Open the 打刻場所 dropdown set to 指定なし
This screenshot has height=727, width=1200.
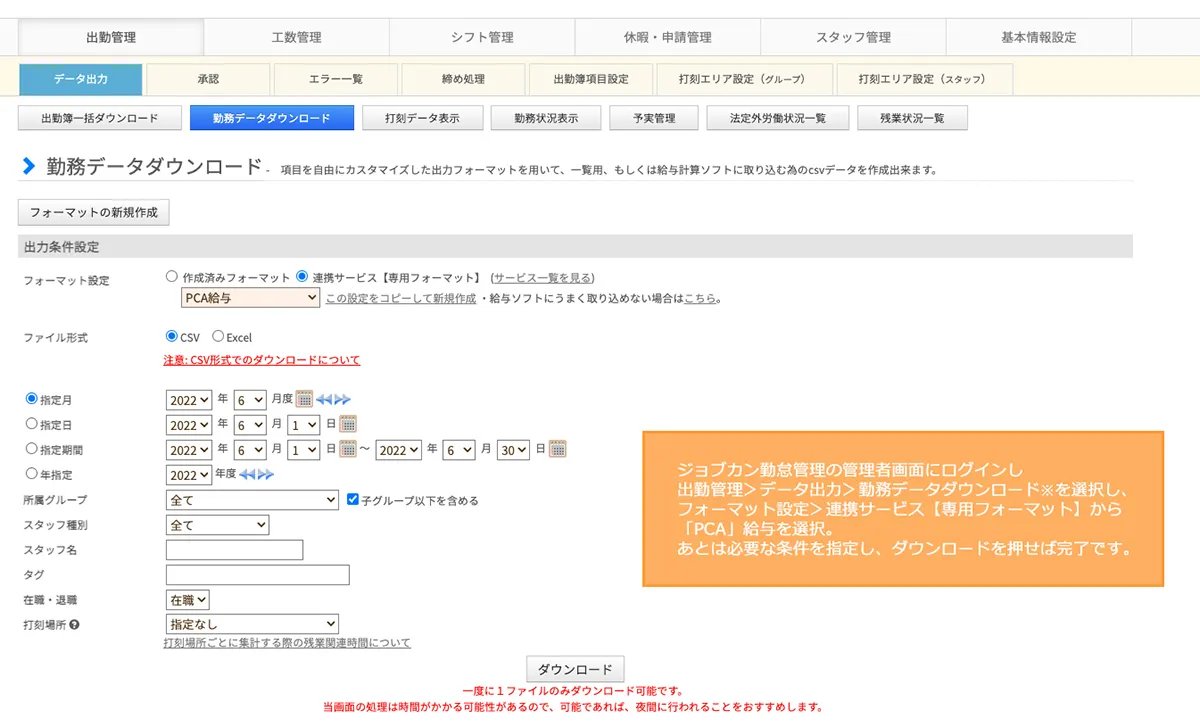click(252, 625)
